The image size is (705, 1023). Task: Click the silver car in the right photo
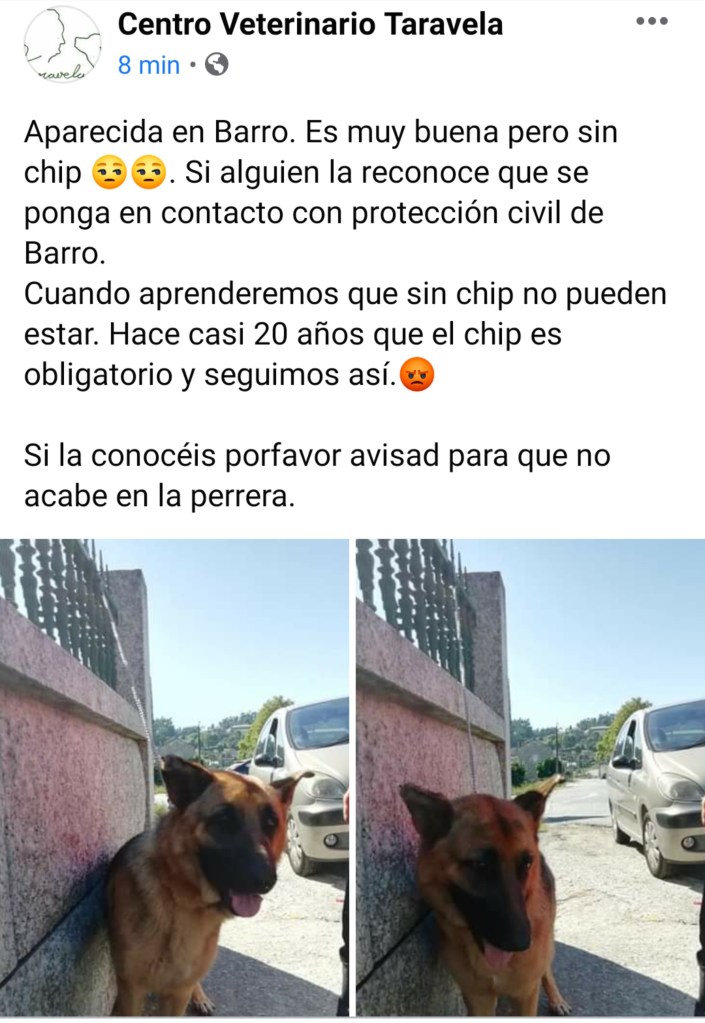(655, 789)
